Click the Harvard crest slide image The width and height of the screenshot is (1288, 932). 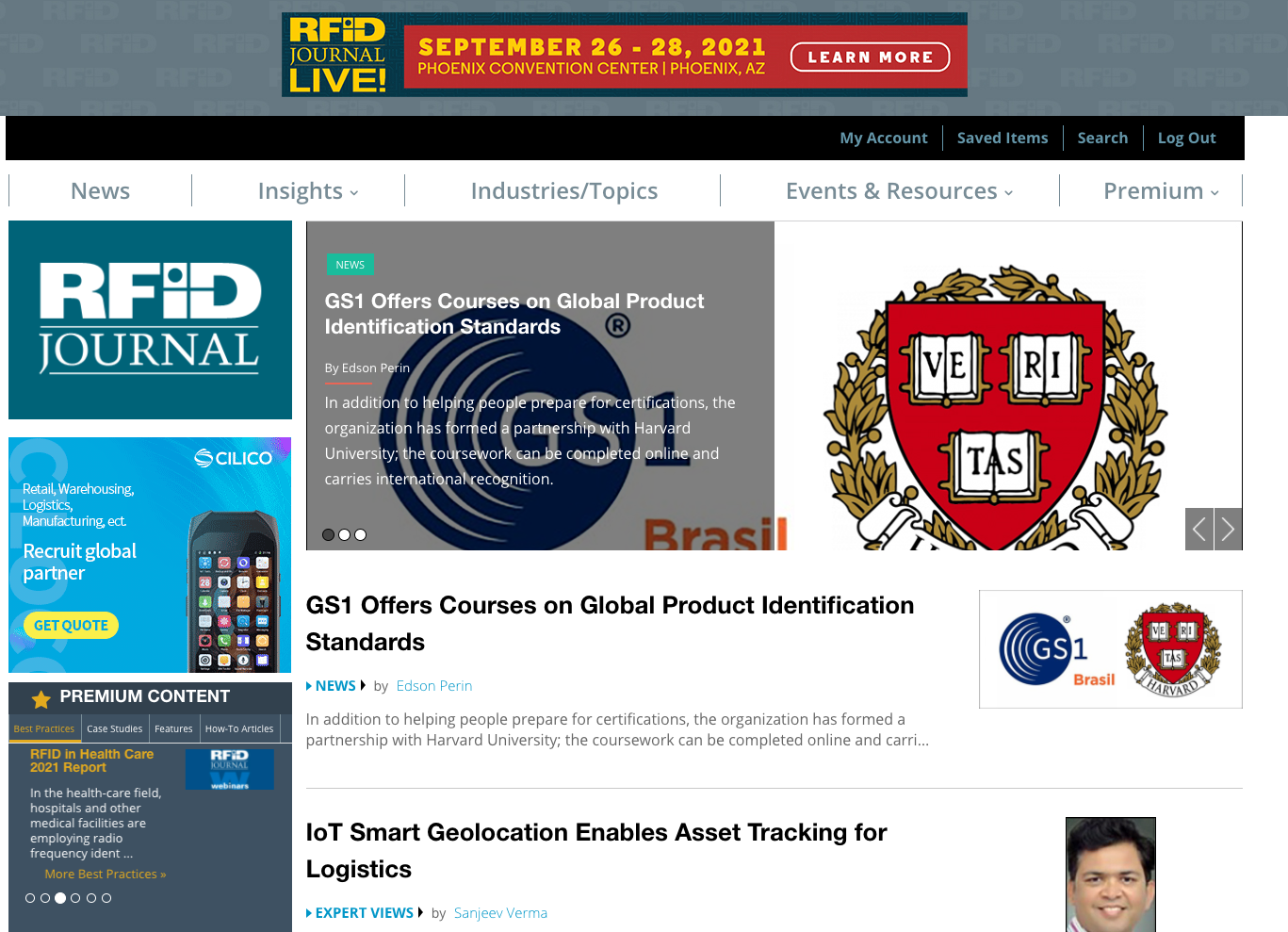point(995,405)
